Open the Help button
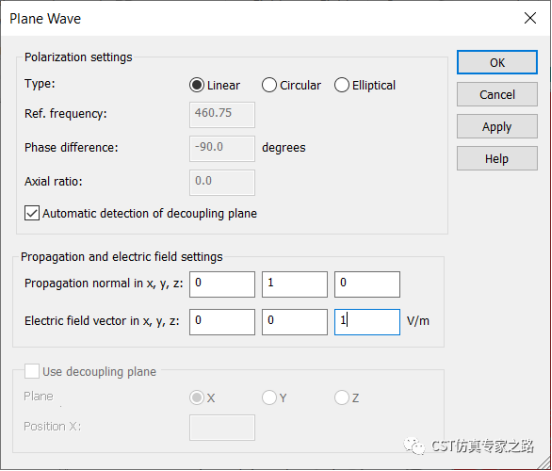 [x=497, y=158]
